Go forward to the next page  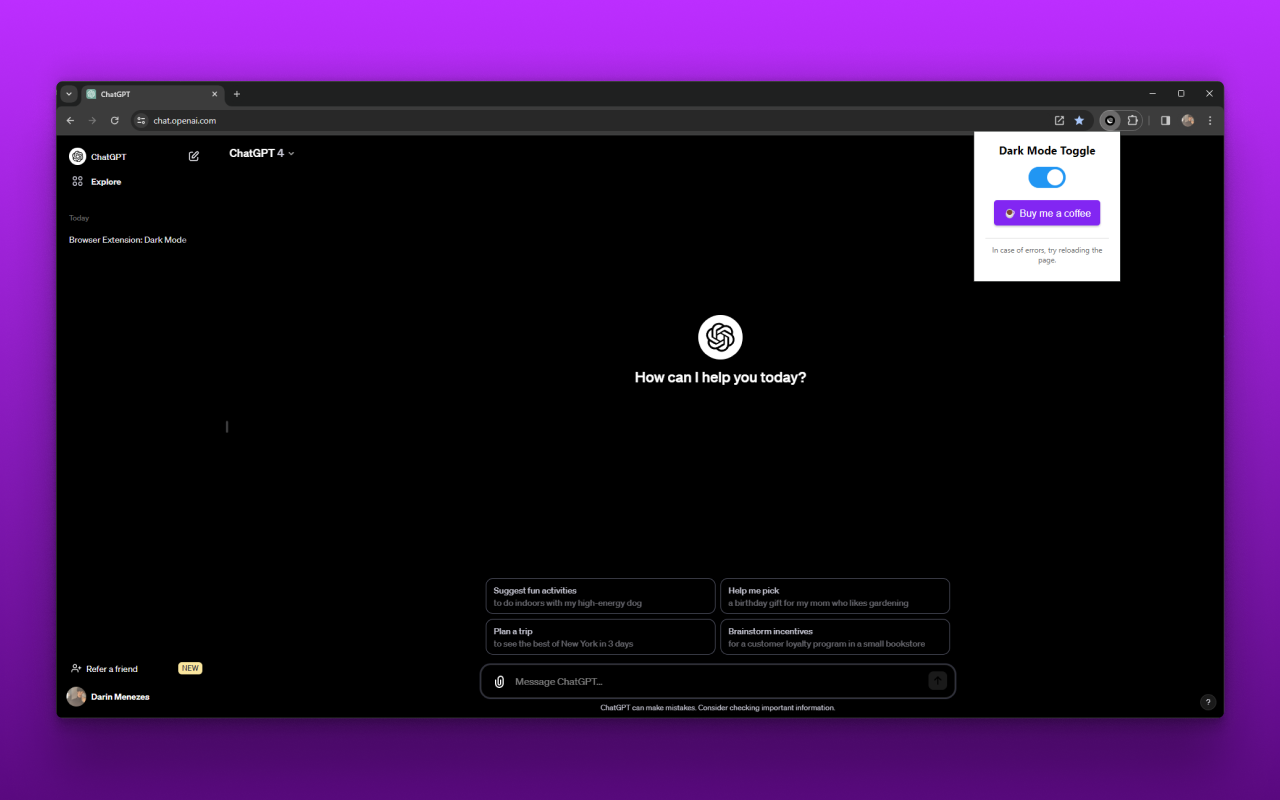(x=92, y=120)
